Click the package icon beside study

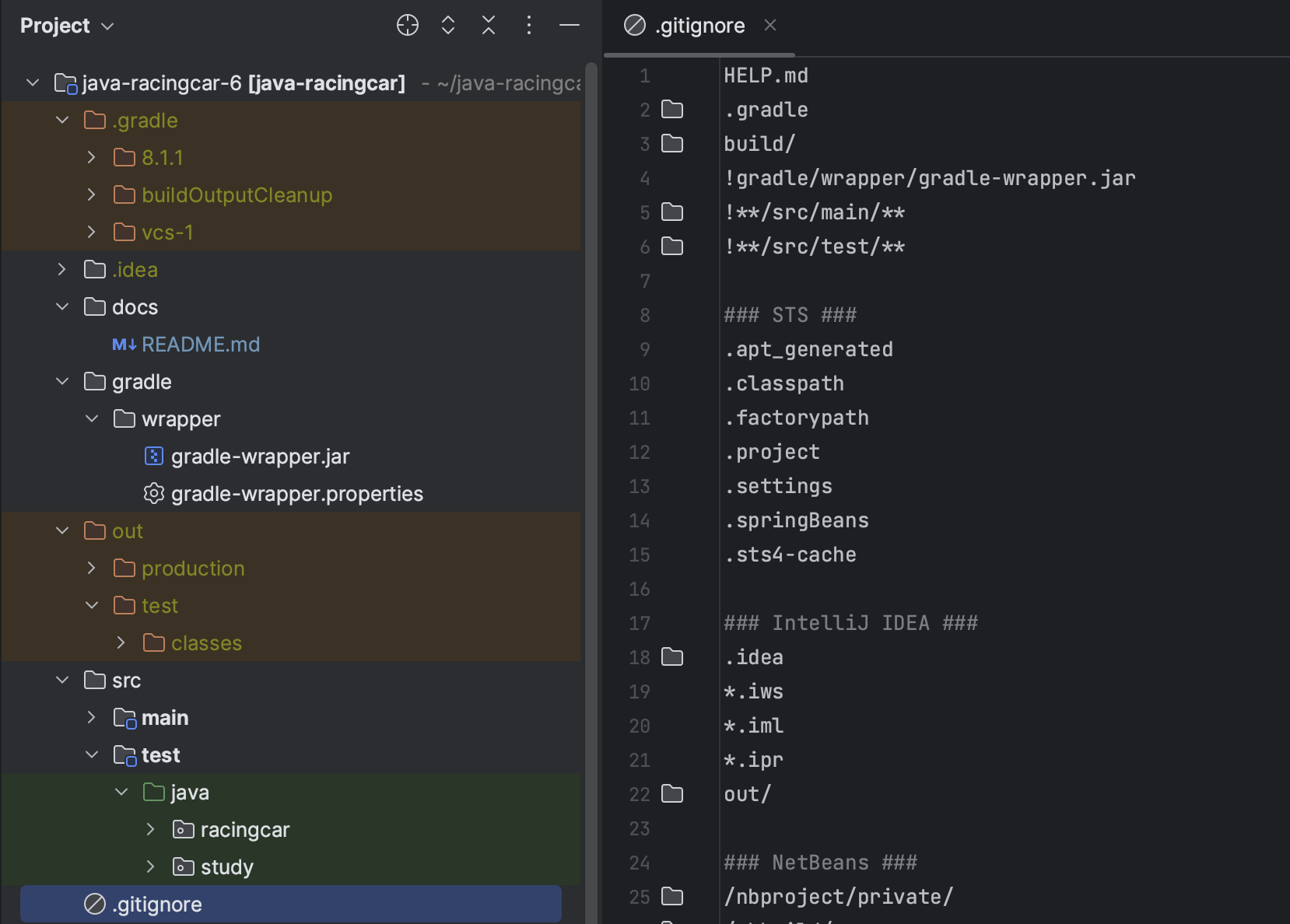(x=184, y=866)
